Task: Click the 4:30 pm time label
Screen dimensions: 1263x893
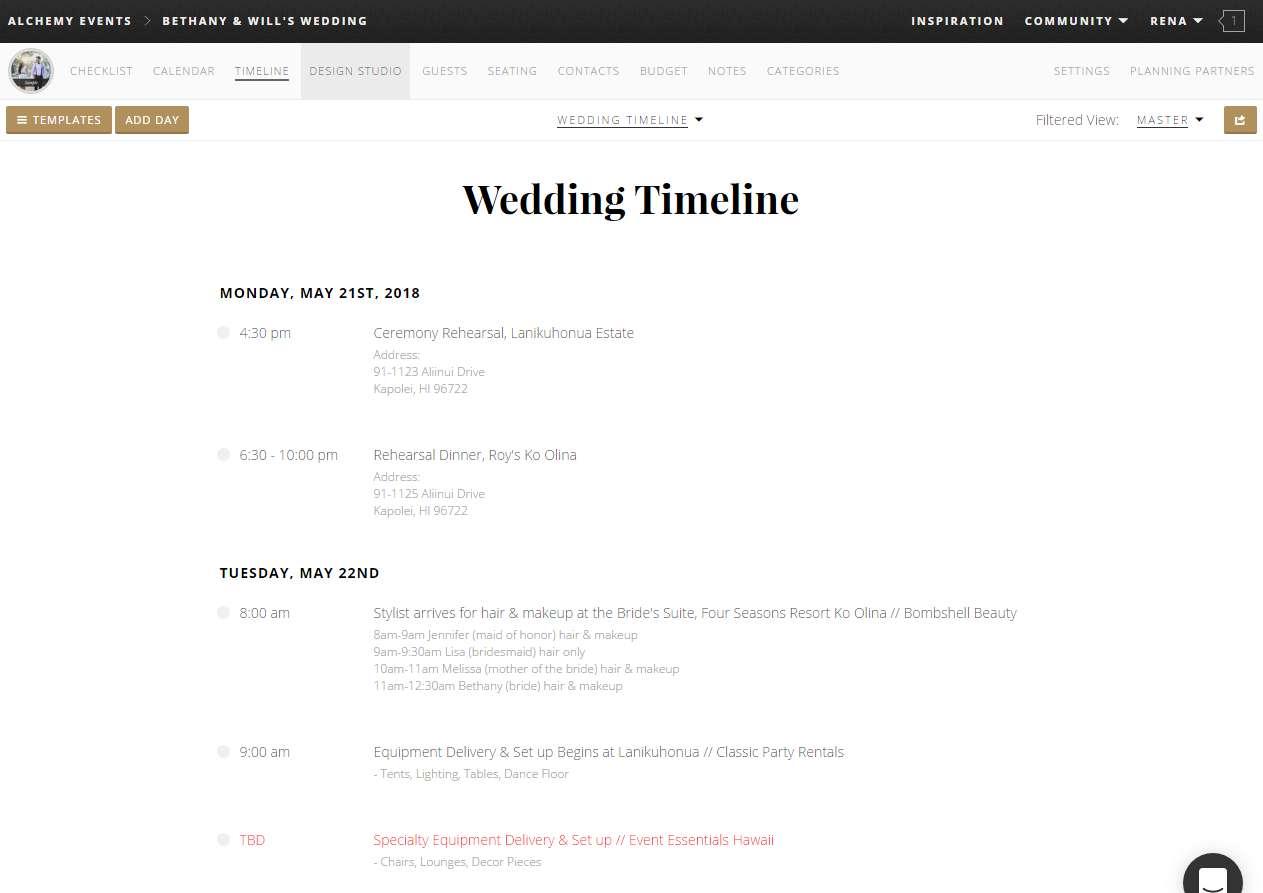Action: [265, 333]
